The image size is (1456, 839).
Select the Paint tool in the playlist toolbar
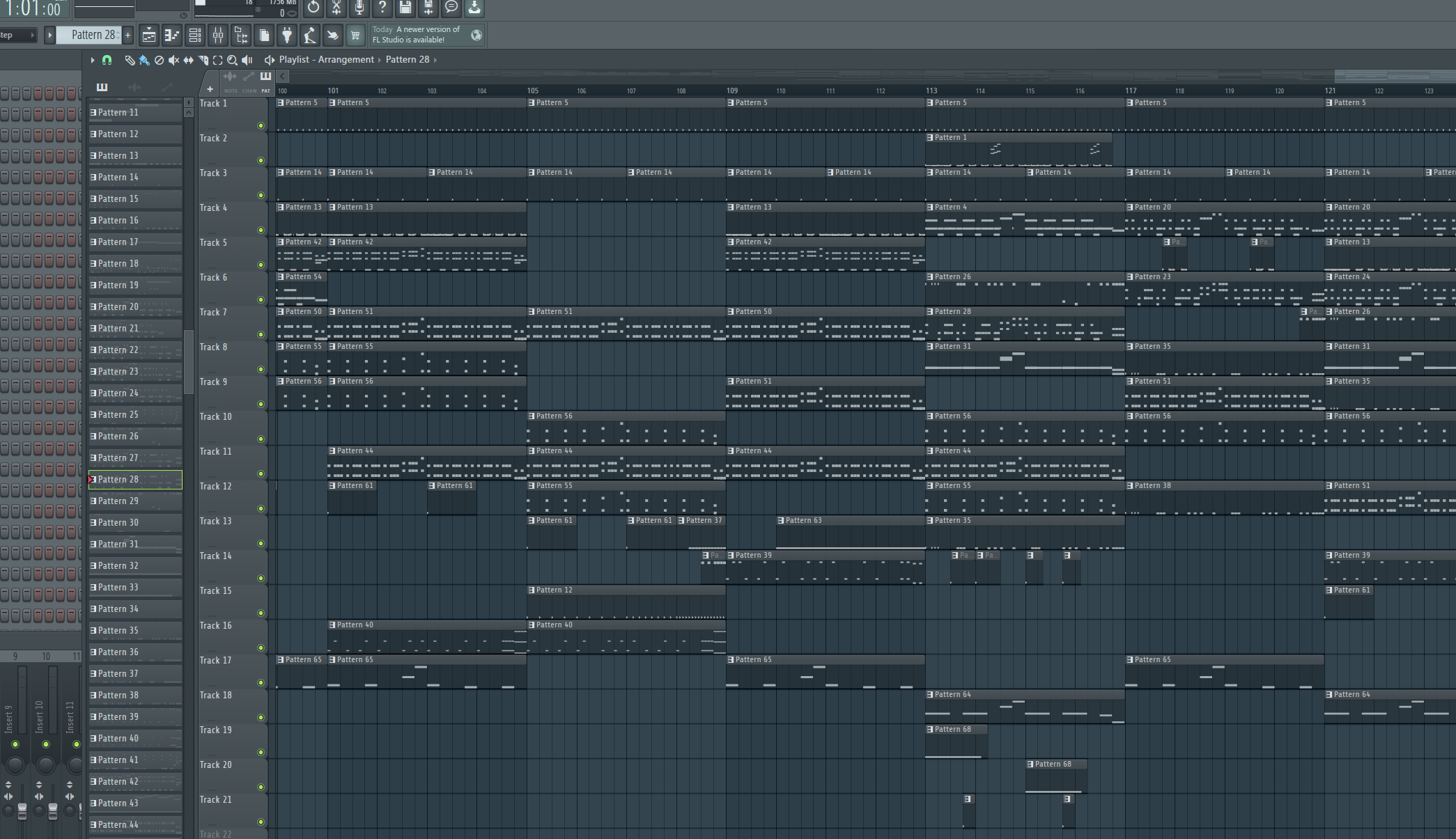[x=144, y=61]
